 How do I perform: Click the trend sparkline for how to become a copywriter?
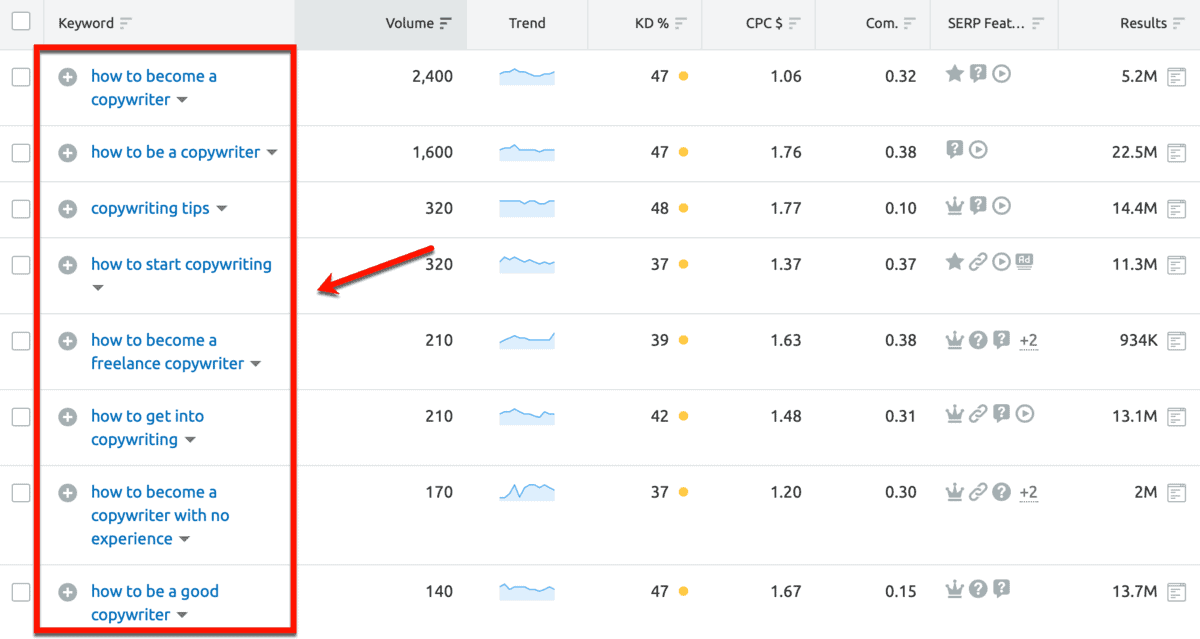coord(526,75)
